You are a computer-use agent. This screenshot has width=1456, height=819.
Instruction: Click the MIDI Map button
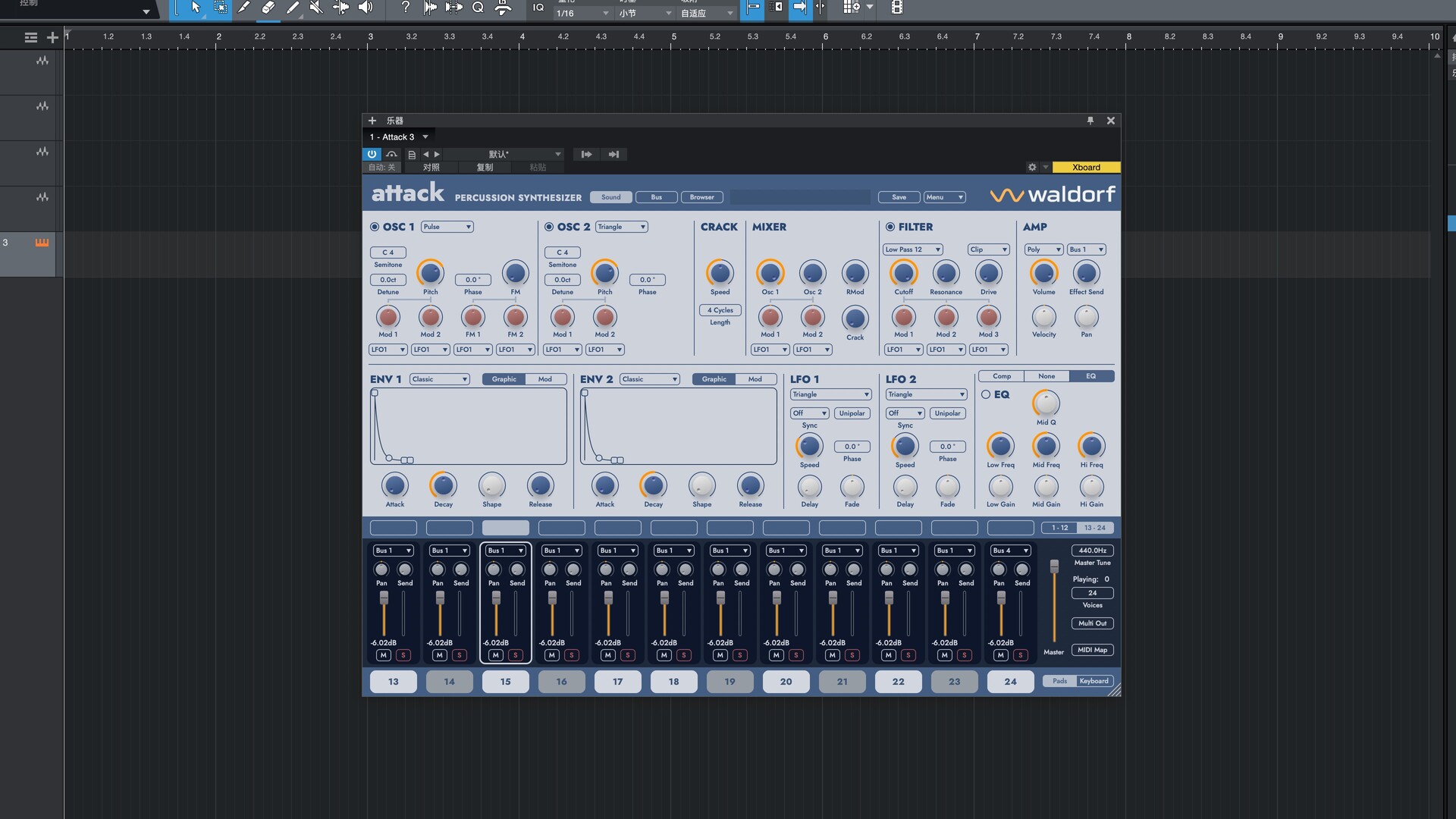(x=1092, y=650)
